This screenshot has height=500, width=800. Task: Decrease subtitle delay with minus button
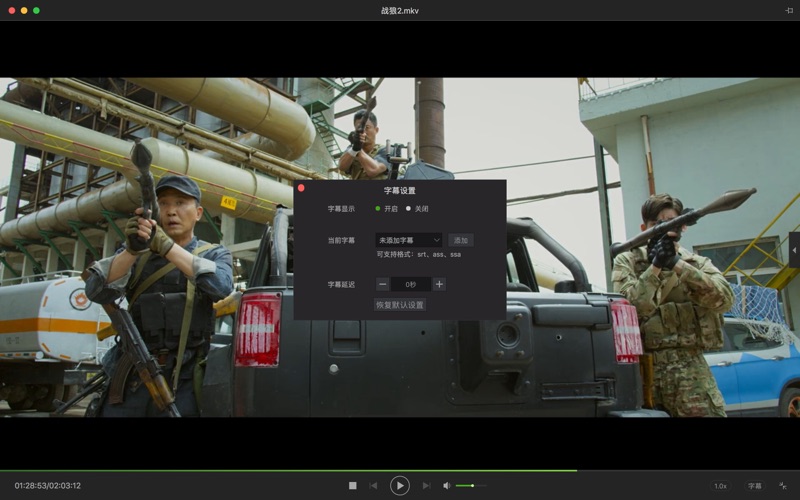pyautogui.click(x=383, y=284)
